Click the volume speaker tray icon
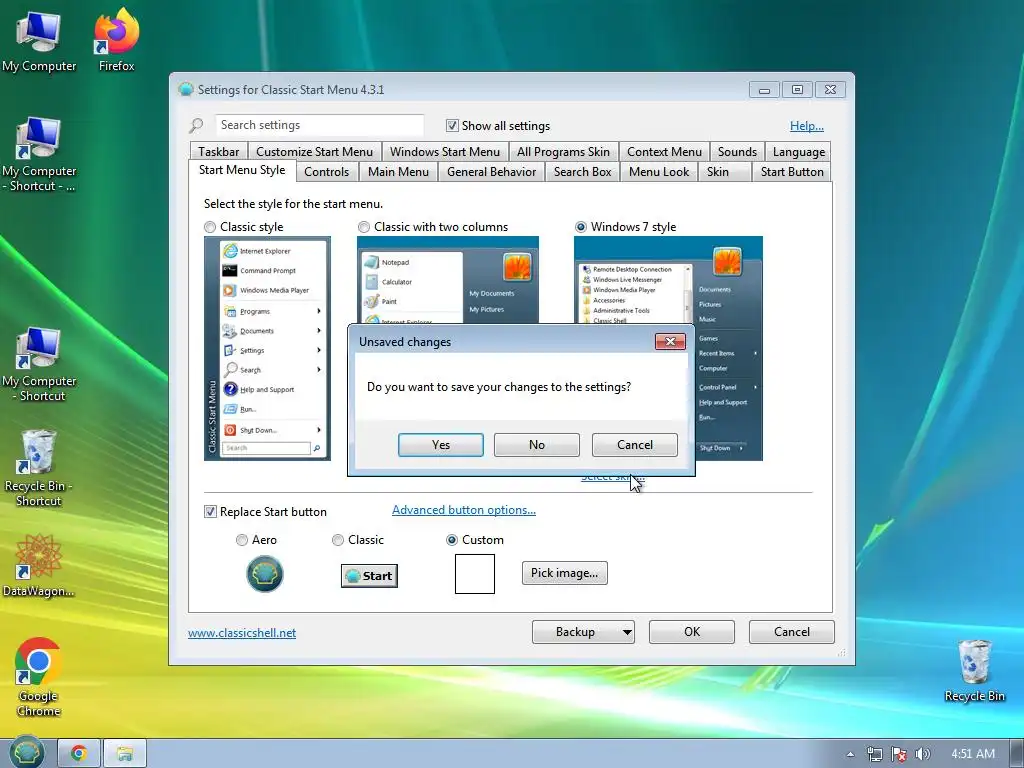 pos(922,754)
